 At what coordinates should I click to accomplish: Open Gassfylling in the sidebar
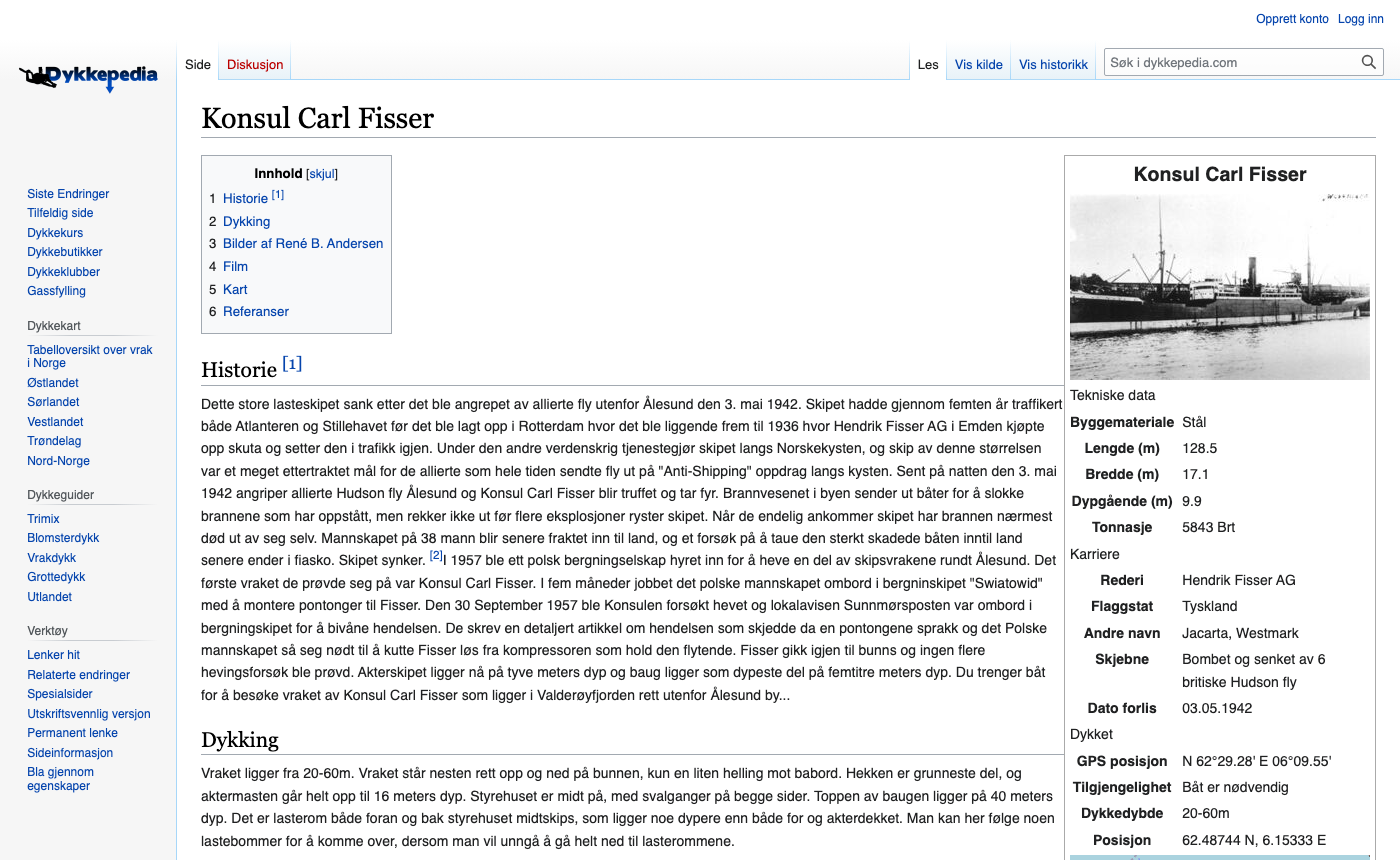56,291
